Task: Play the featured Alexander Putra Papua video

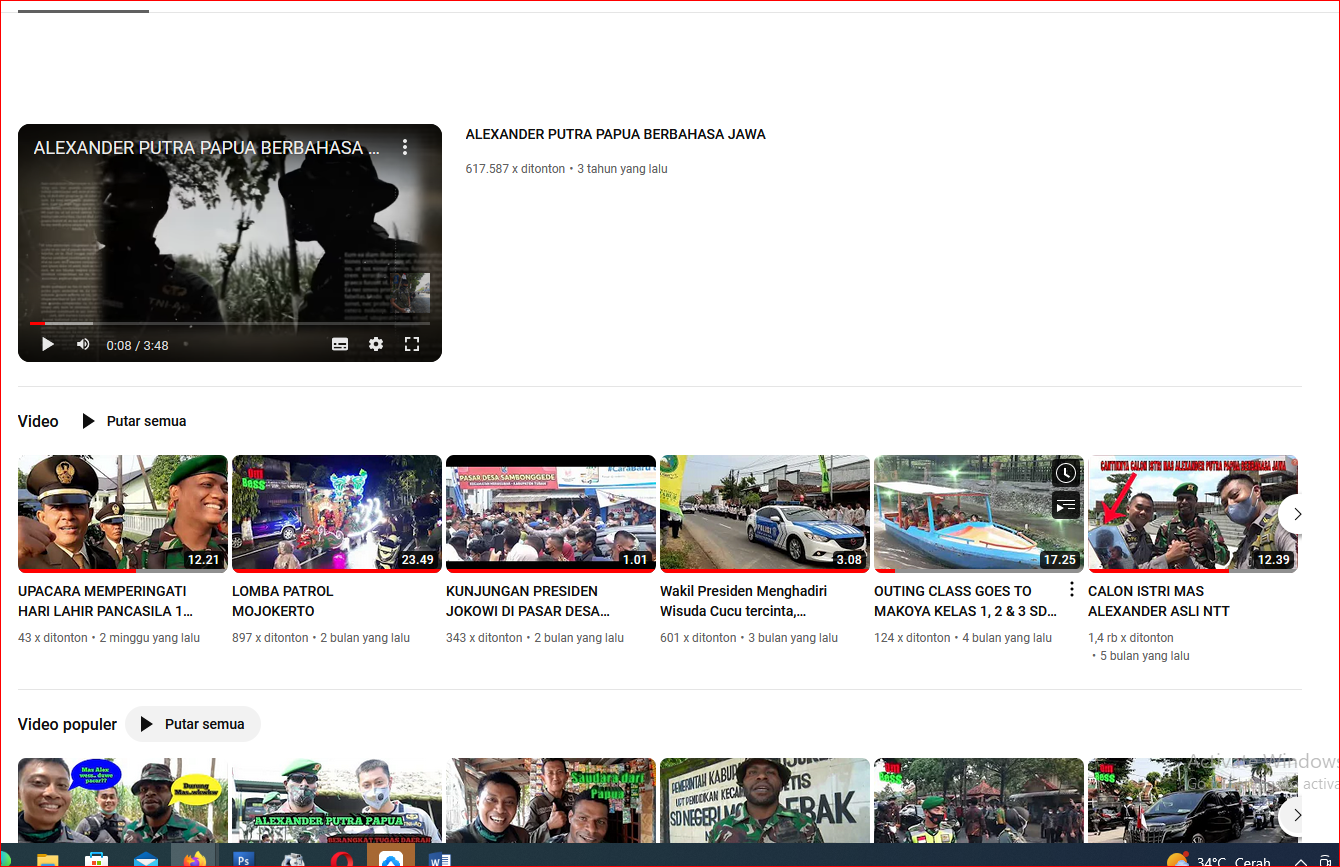Action: [x=47, y=344]
